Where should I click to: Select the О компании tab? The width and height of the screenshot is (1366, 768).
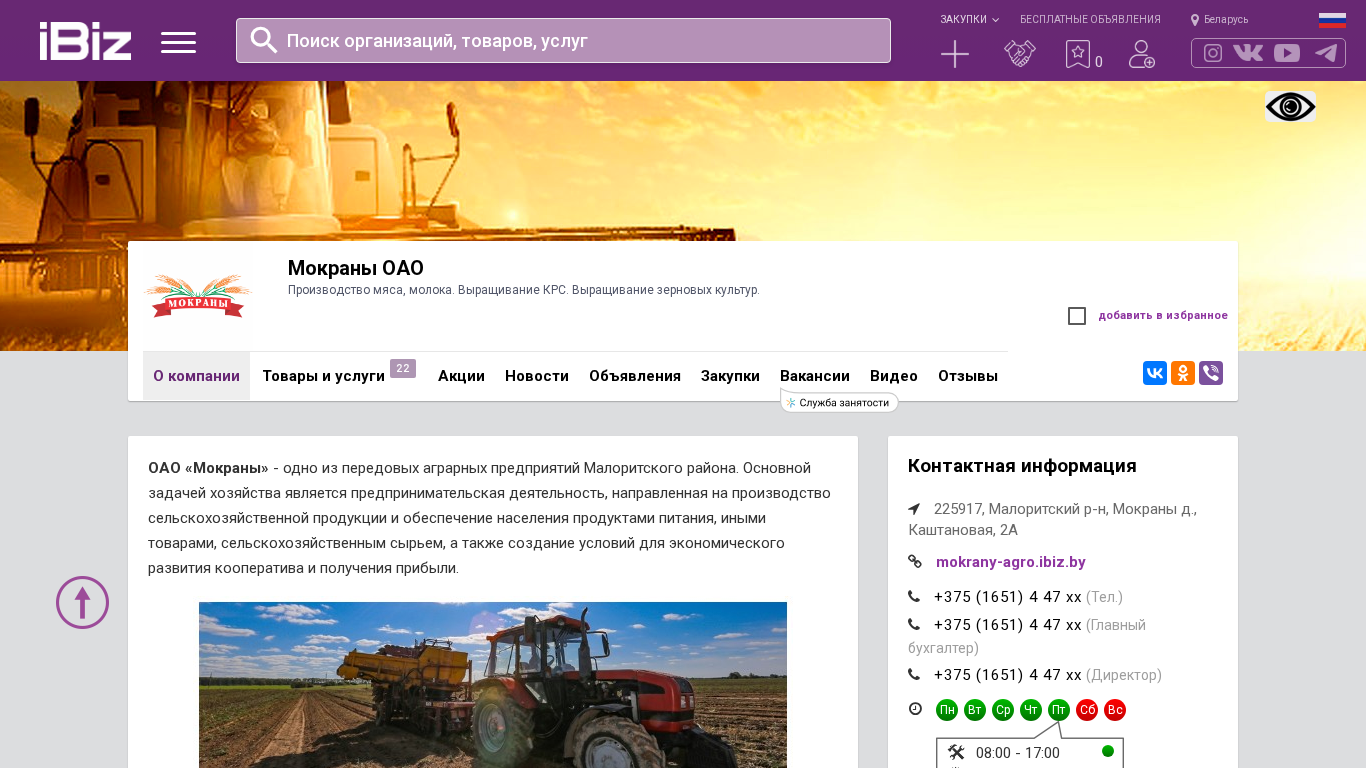(x=196, y=376)
